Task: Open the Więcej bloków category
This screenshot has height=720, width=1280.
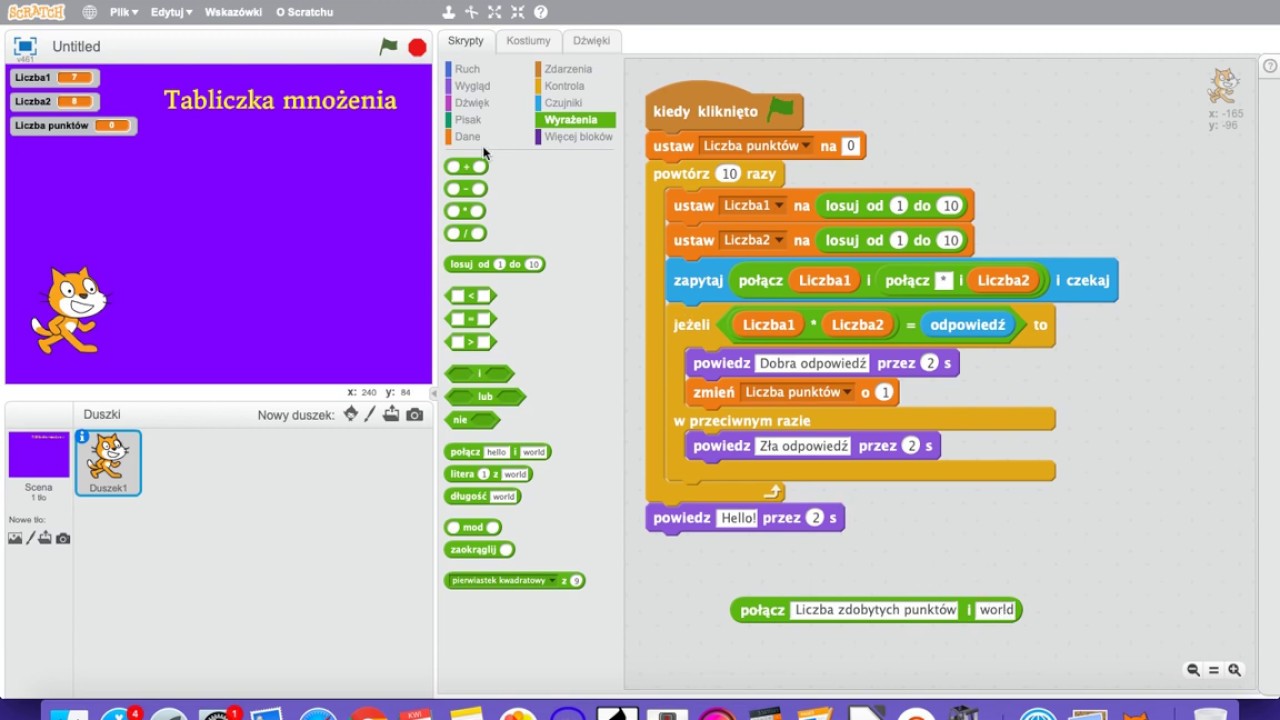Action: [x=578, y=137]
